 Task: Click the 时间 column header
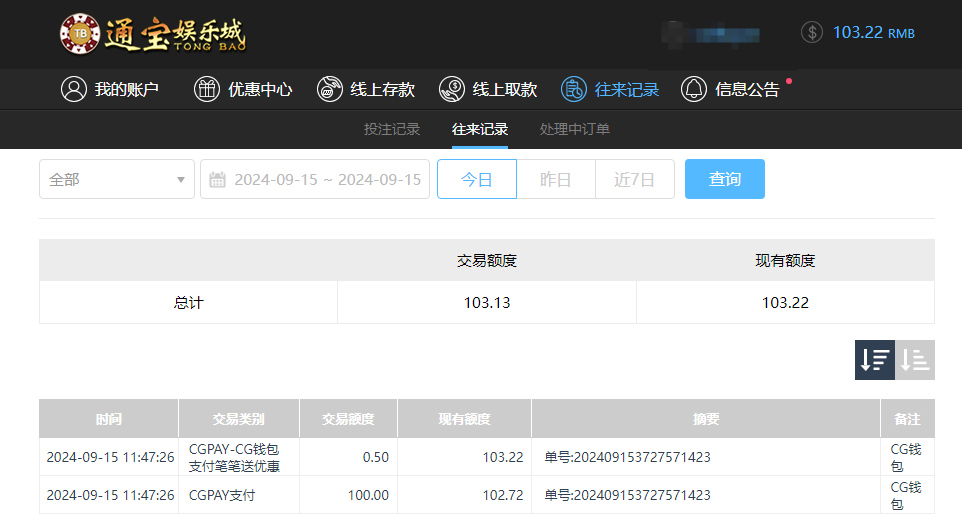click(x=109, y=419)
